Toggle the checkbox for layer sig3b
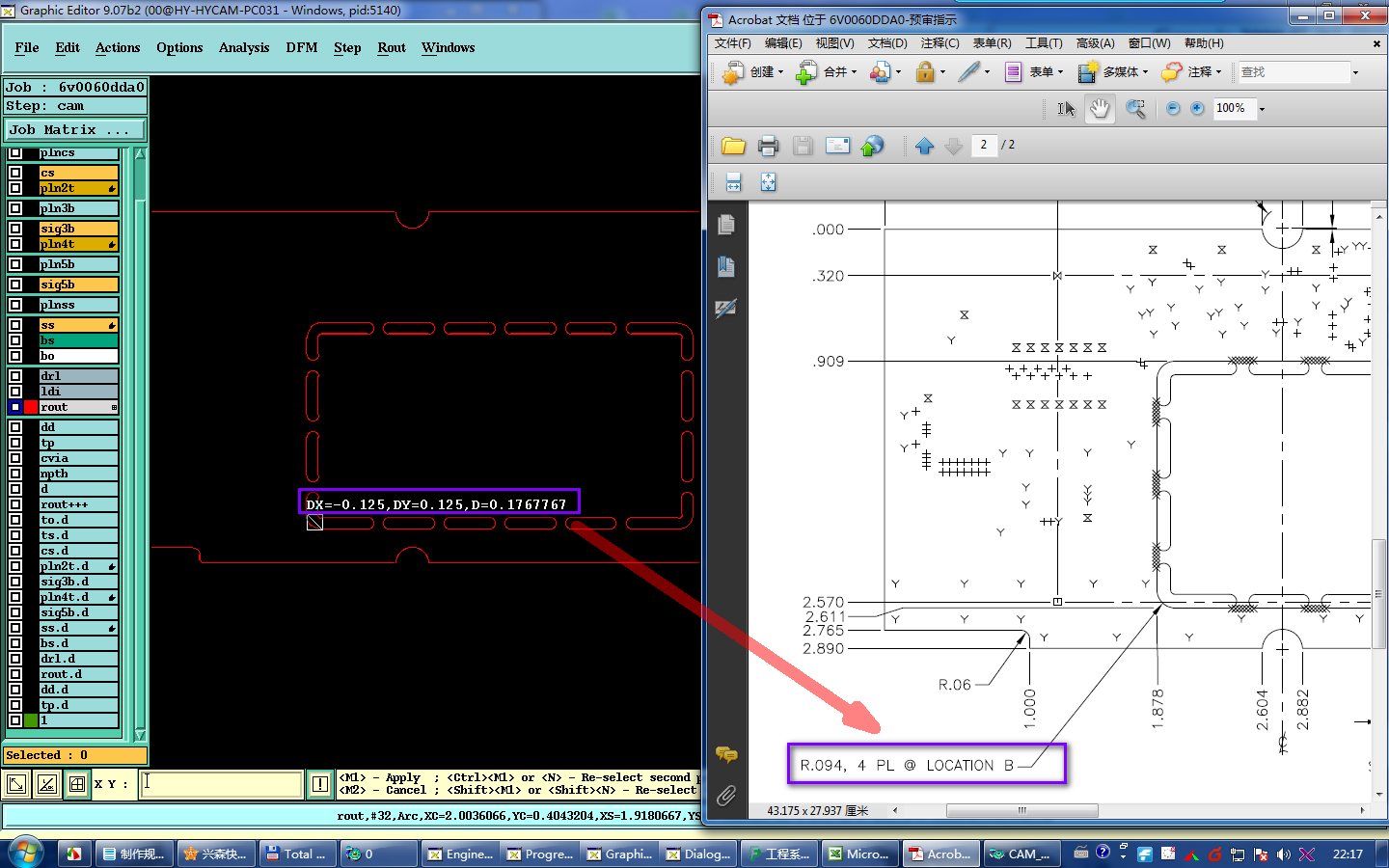Screen dimensions: 1389x868 click(x=15, y=229)
